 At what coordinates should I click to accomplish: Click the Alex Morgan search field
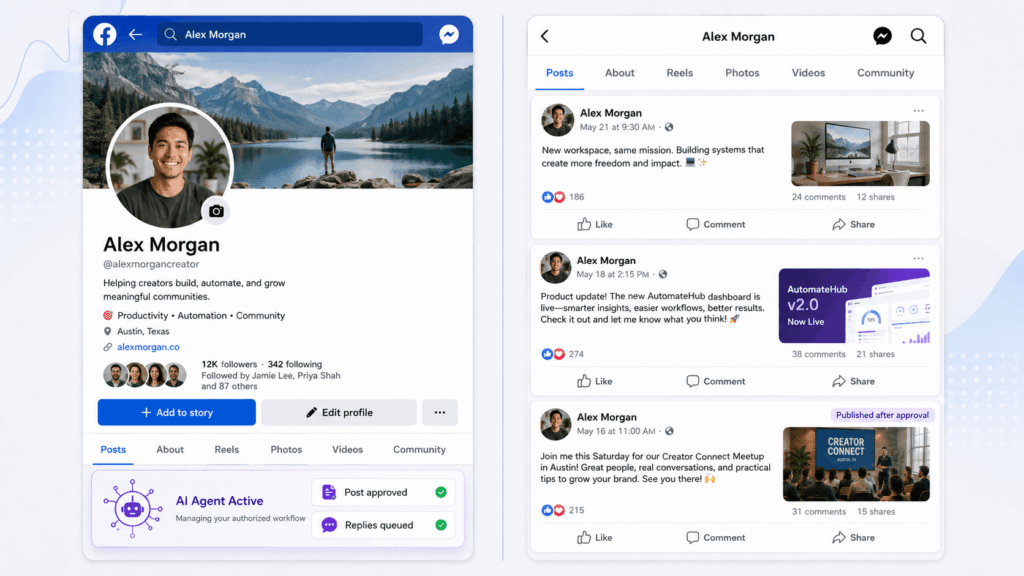289,34
